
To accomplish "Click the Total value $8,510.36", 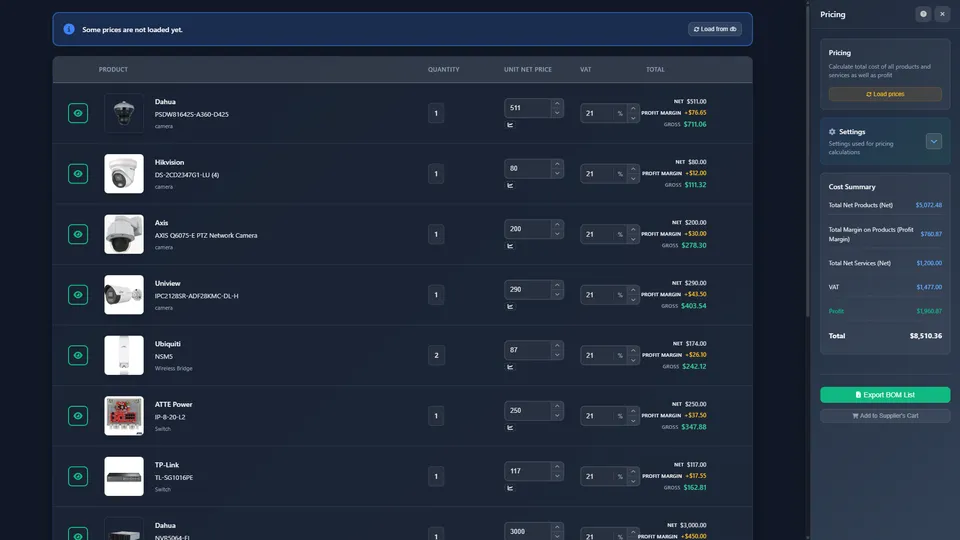I will pyautogui.click(x=926, y=336).
